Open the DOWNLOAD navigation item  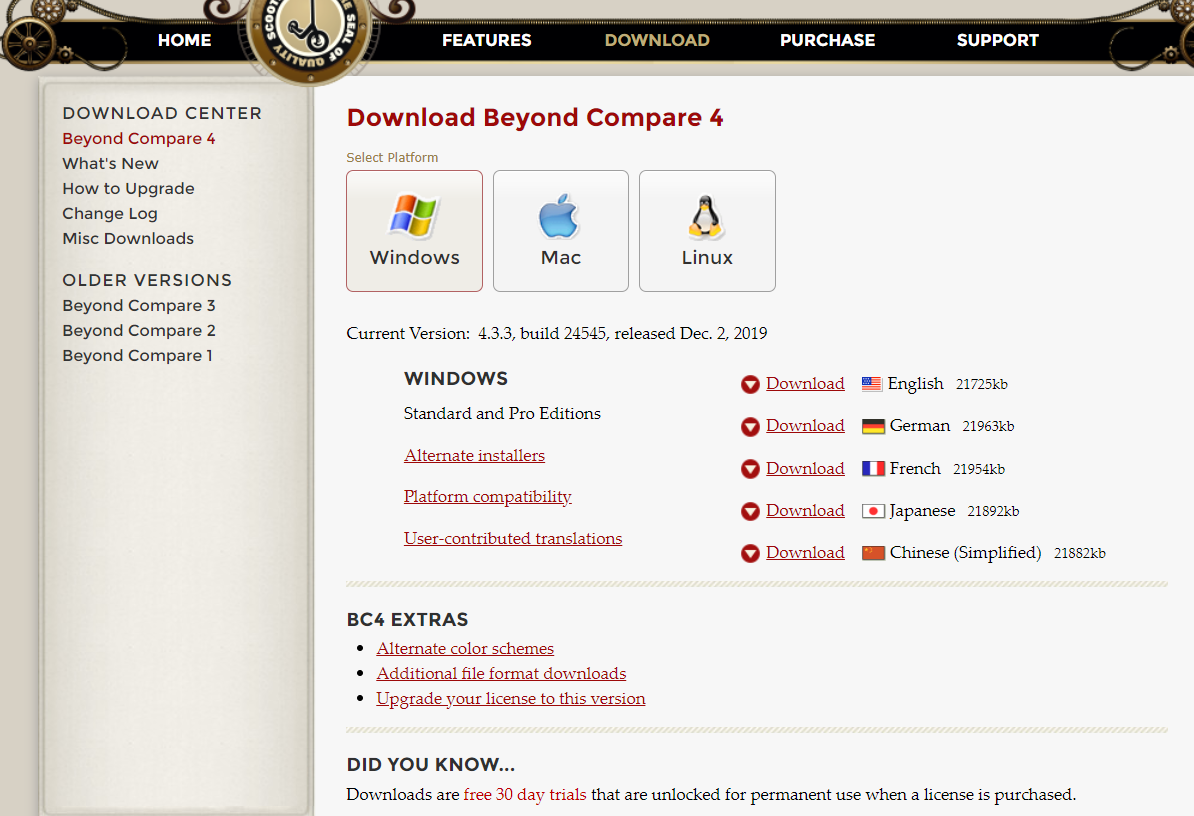point(657,40)
